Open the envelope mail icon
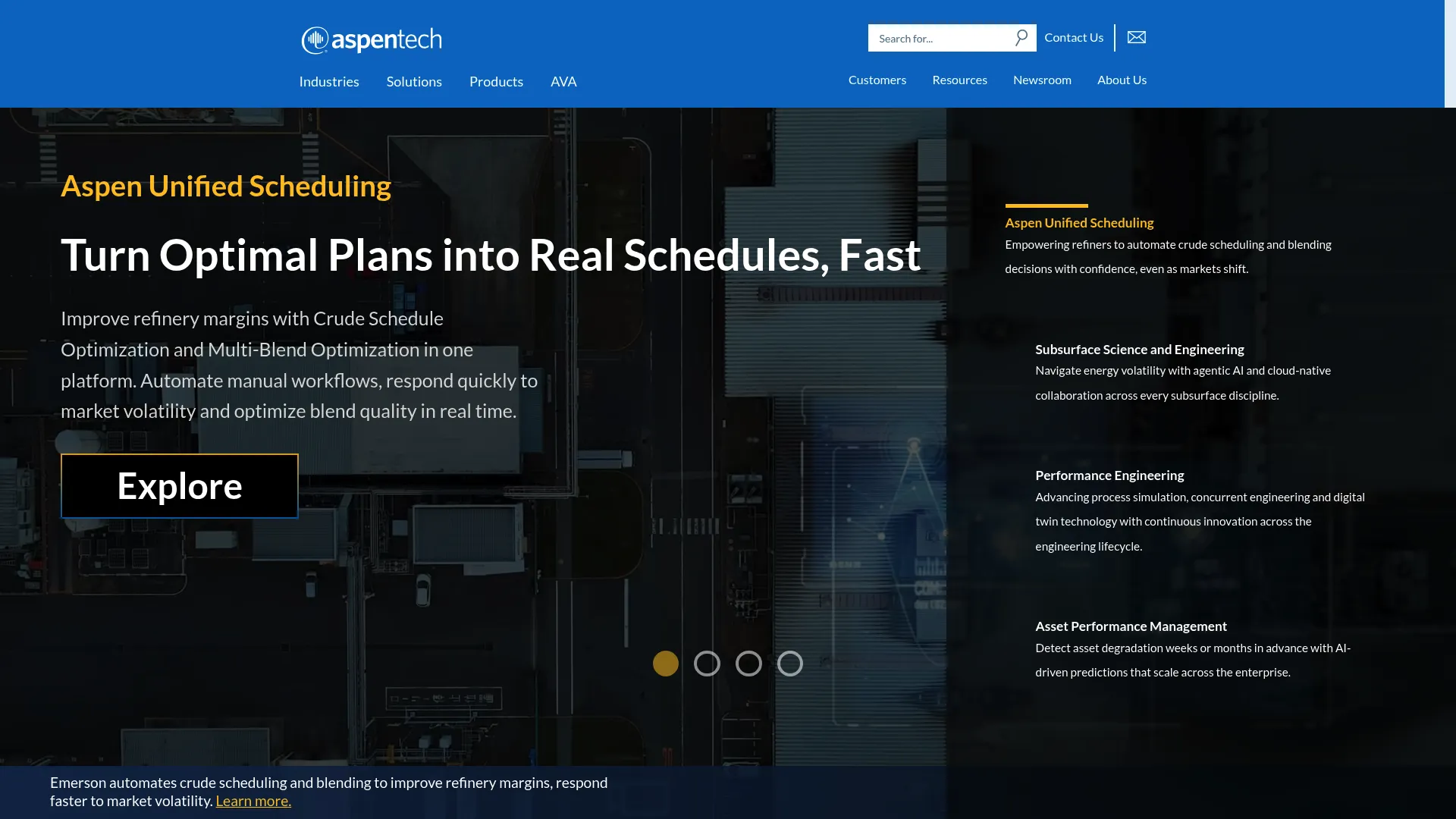Viewport: 1456px width, 819px height. (1136, 37)
